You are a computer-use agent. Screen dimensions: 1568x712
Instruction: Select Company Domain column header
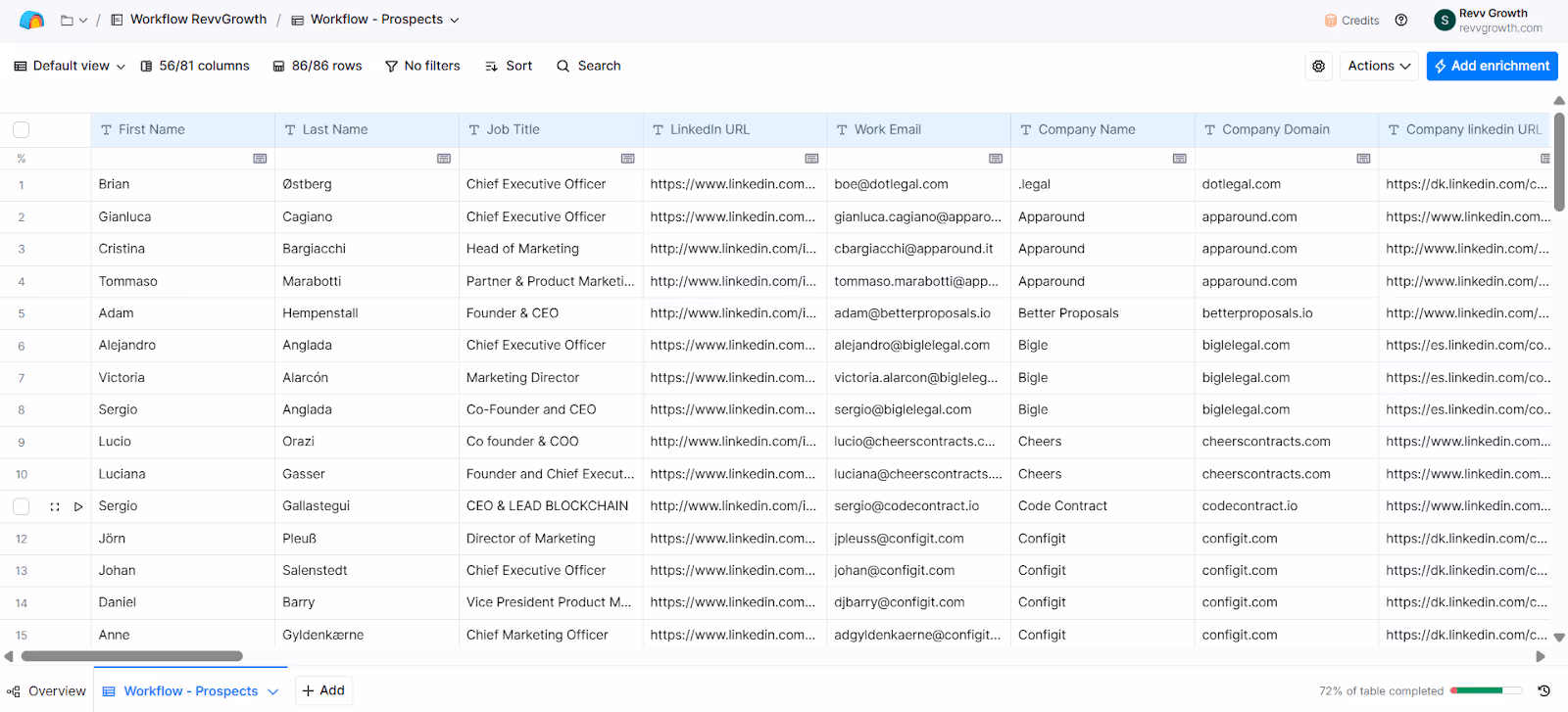(x=1287, y=129)
